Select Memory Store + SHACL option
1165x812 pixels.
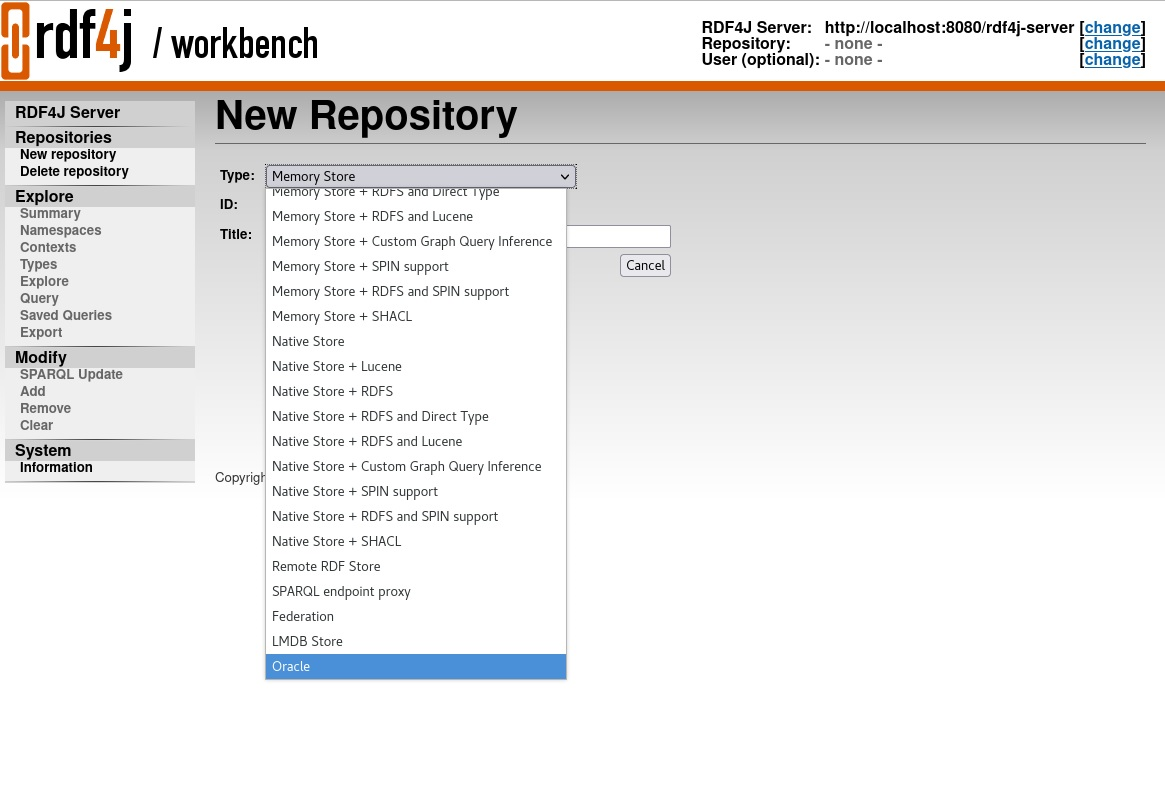[x=415, y=316]
